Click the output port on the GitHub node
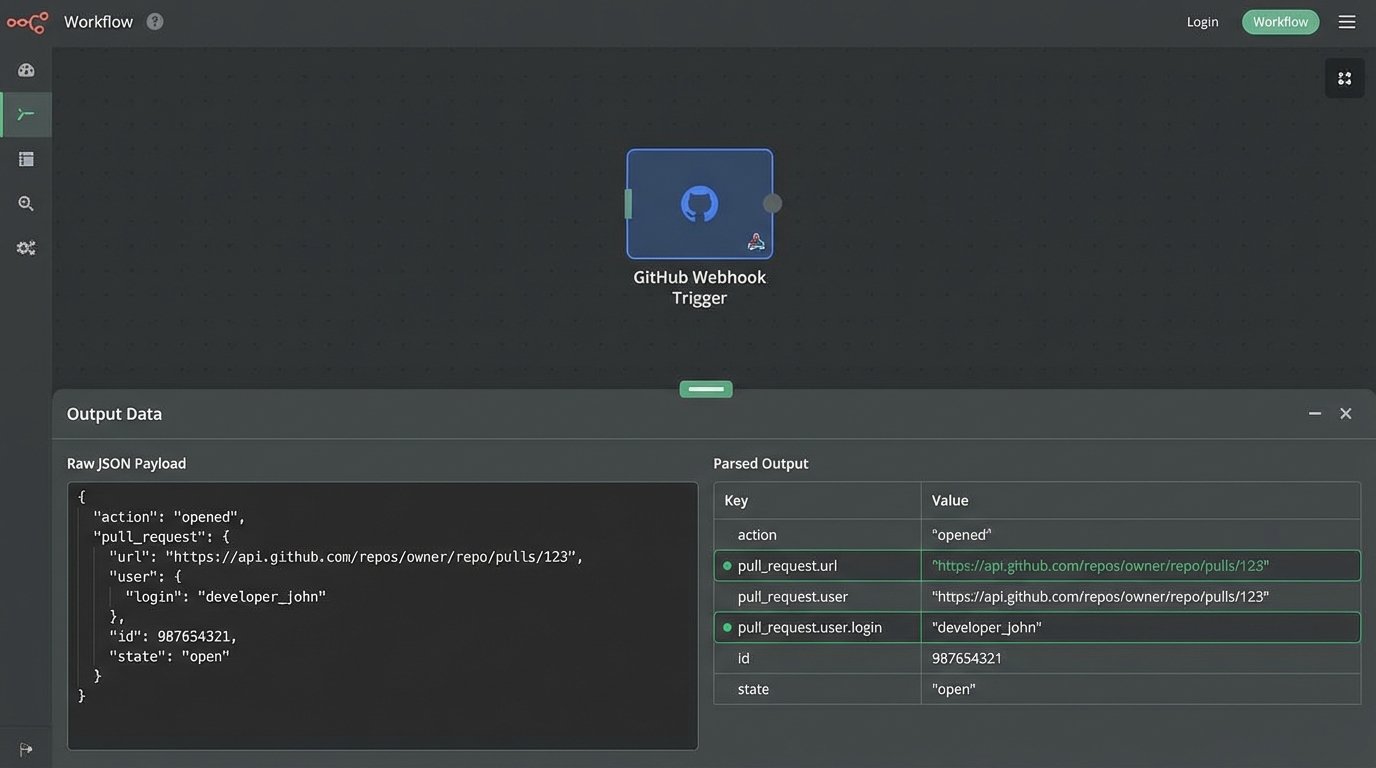The width and height of the screenshot is (1376, 768). [x=771, y=203]
